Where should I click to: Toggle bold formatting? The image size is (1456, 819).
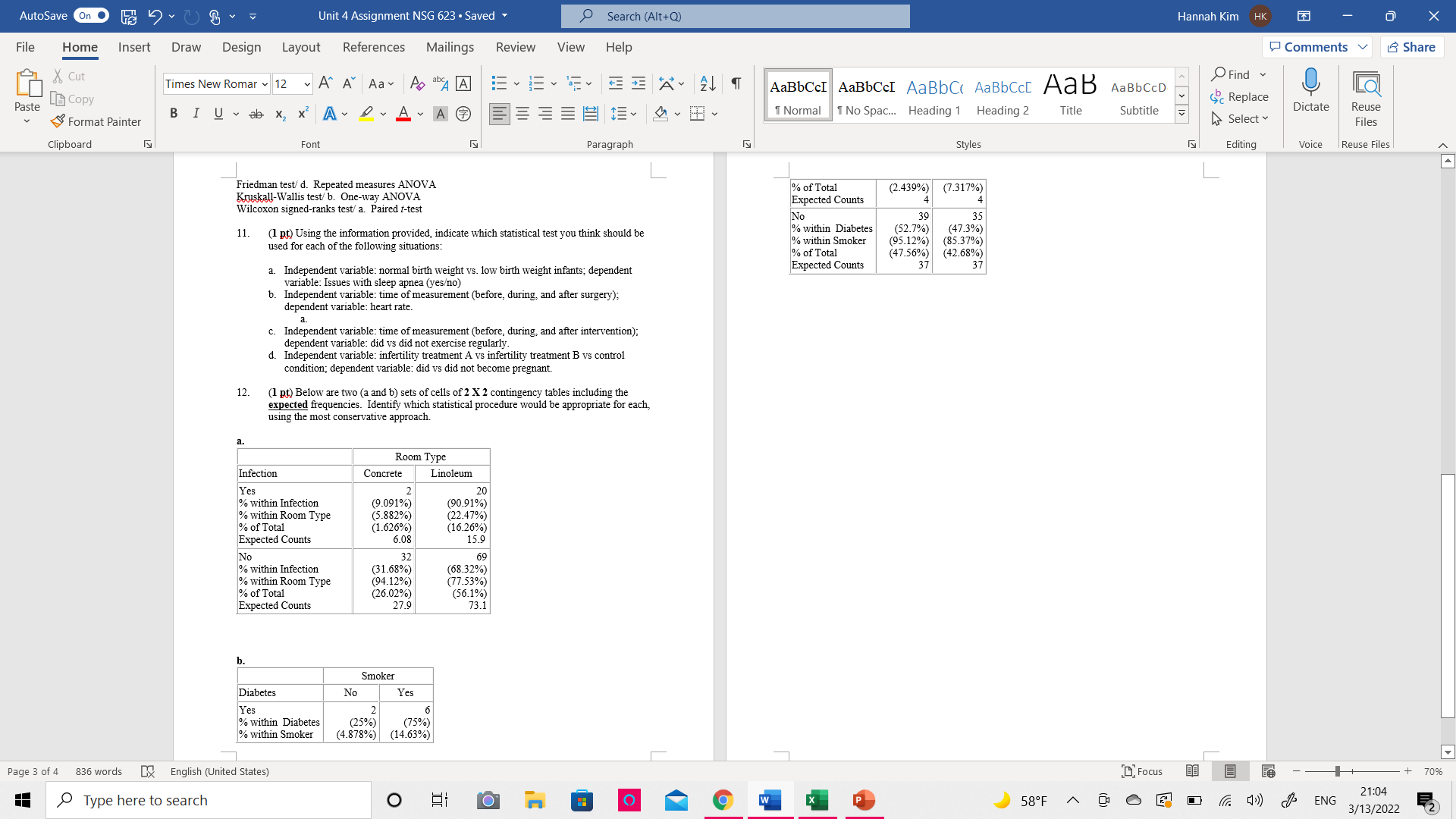tap(174, 114)
